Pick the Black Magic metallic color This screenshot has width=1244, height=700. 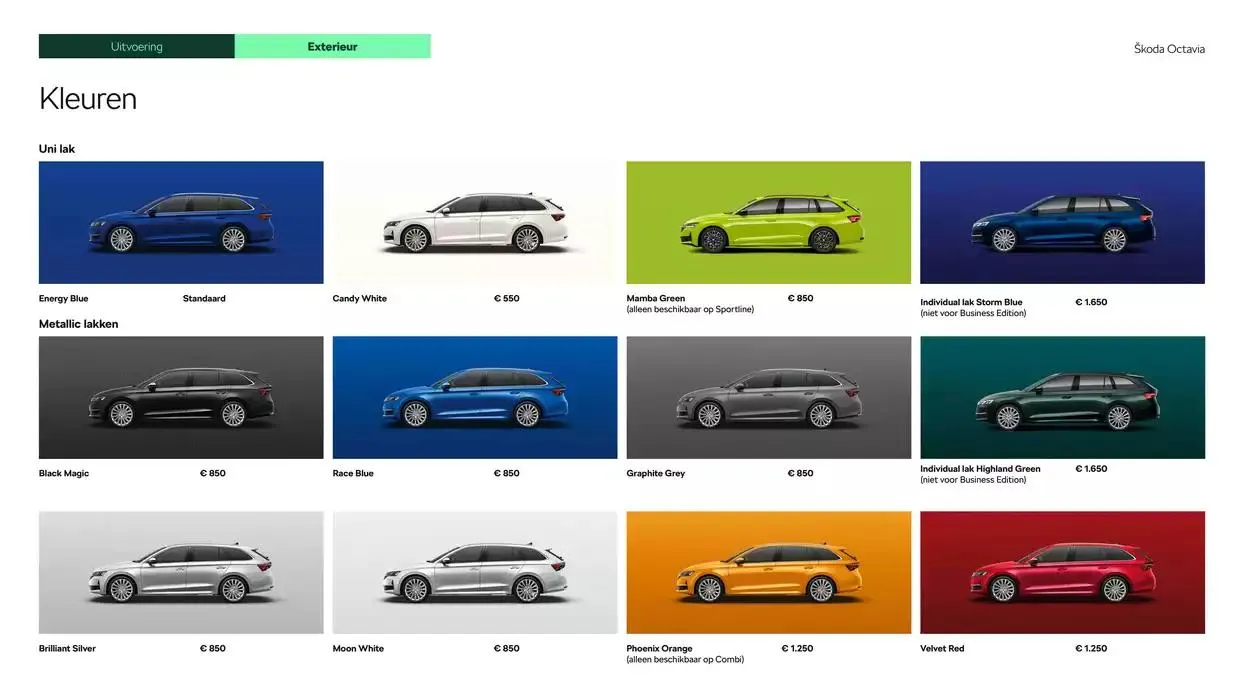180,397
